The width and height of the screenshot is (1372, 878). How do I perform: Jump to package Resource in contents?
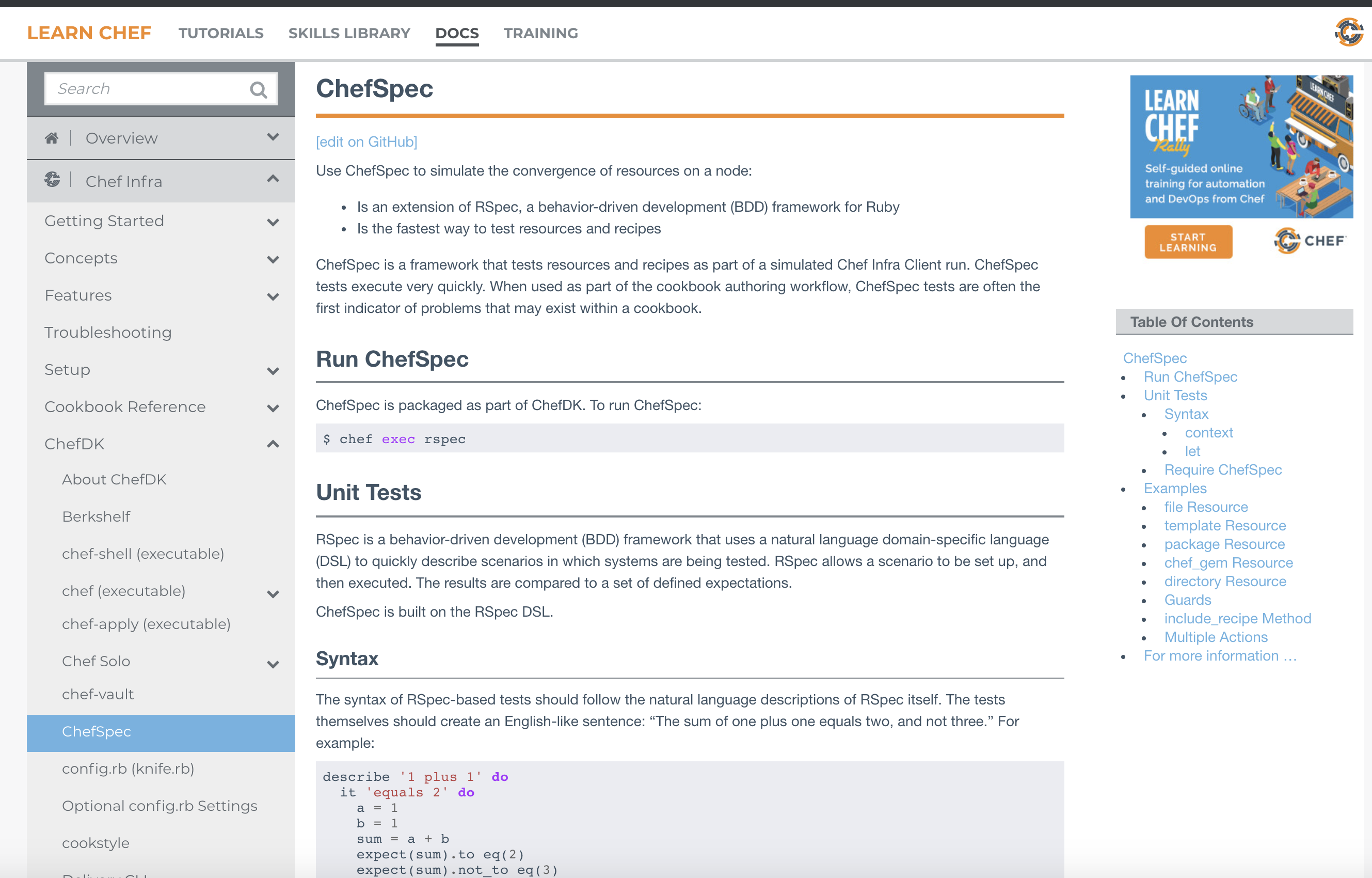(1224, 544)
